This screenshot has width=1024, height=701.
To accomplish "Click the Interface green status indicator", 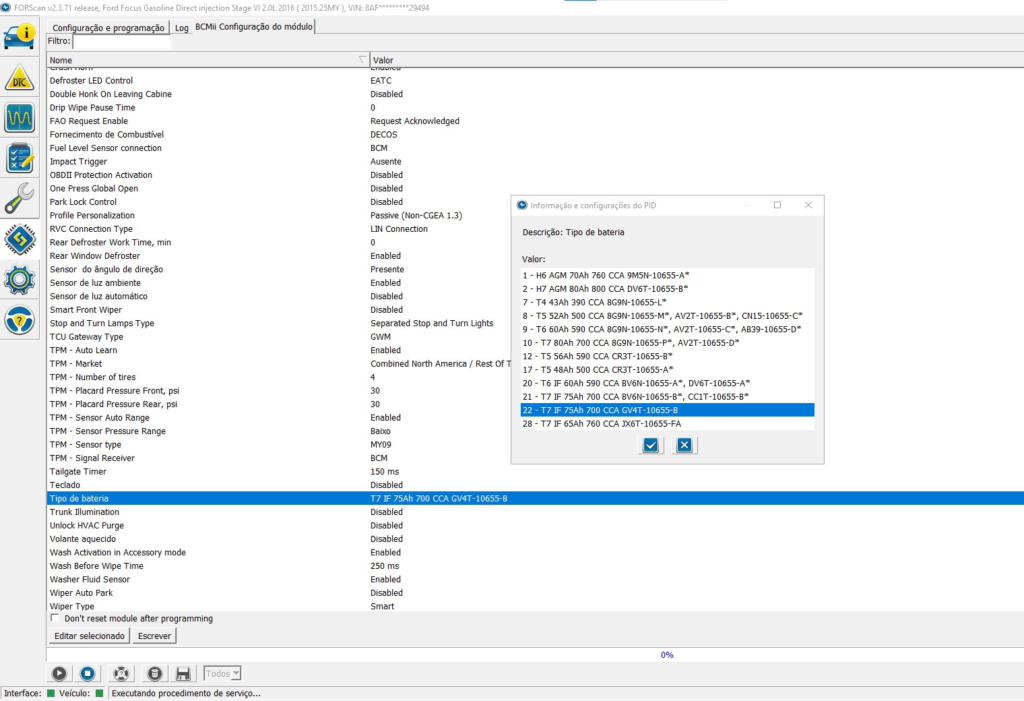I will 51,693.
